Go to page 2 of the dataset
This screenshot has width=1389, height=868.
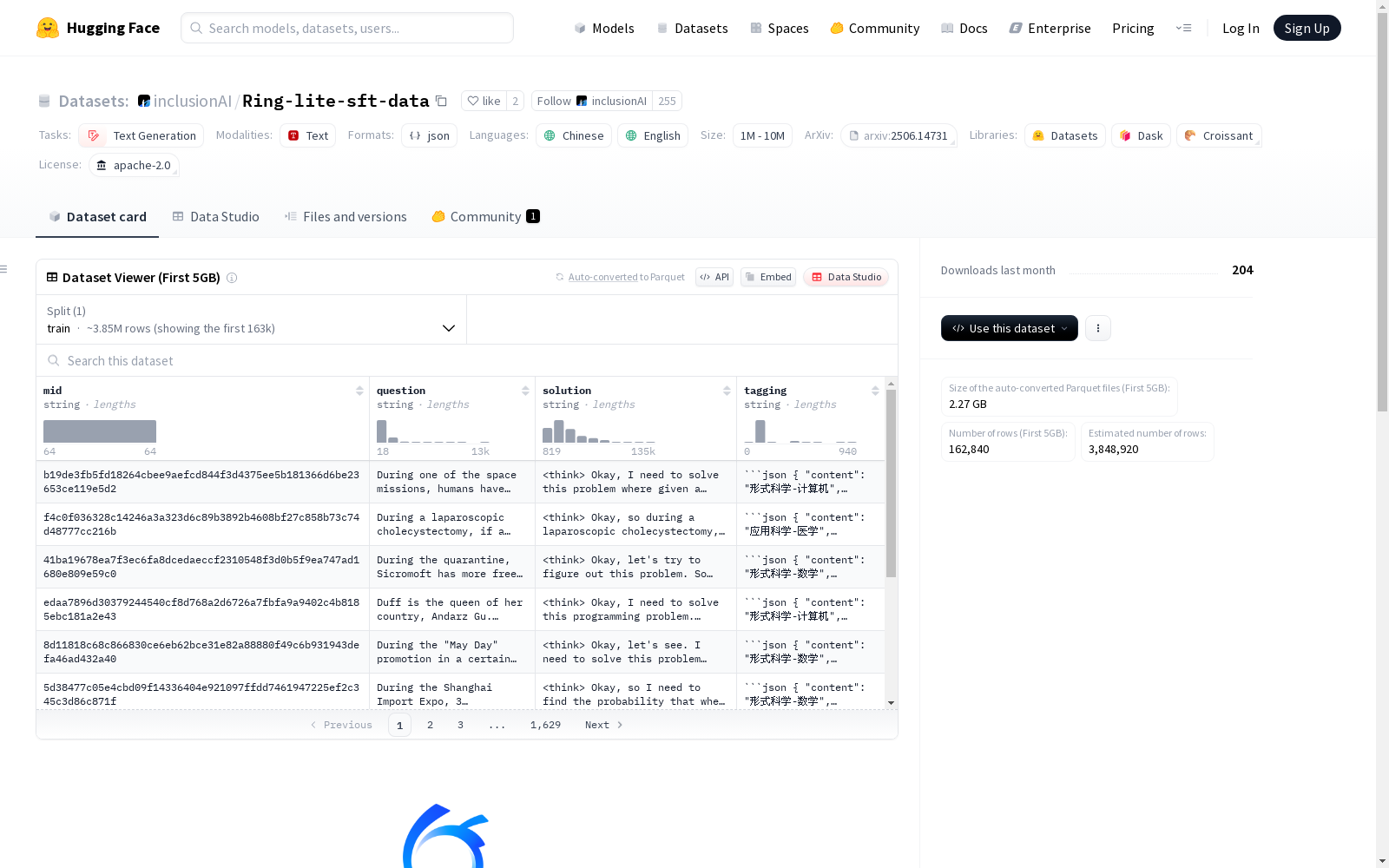pos(430,725)
